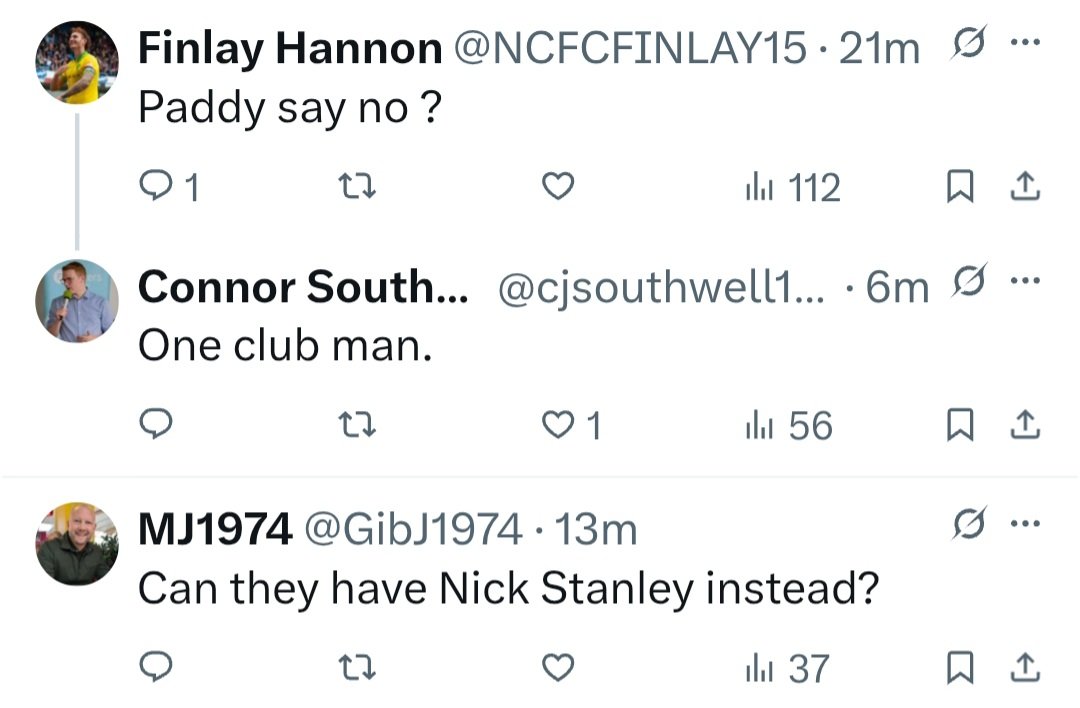This screenshot has height=708, width=1080.
Task: Open more options on Connor Southwell's tweet
Action: click(x=1026, y=283)
